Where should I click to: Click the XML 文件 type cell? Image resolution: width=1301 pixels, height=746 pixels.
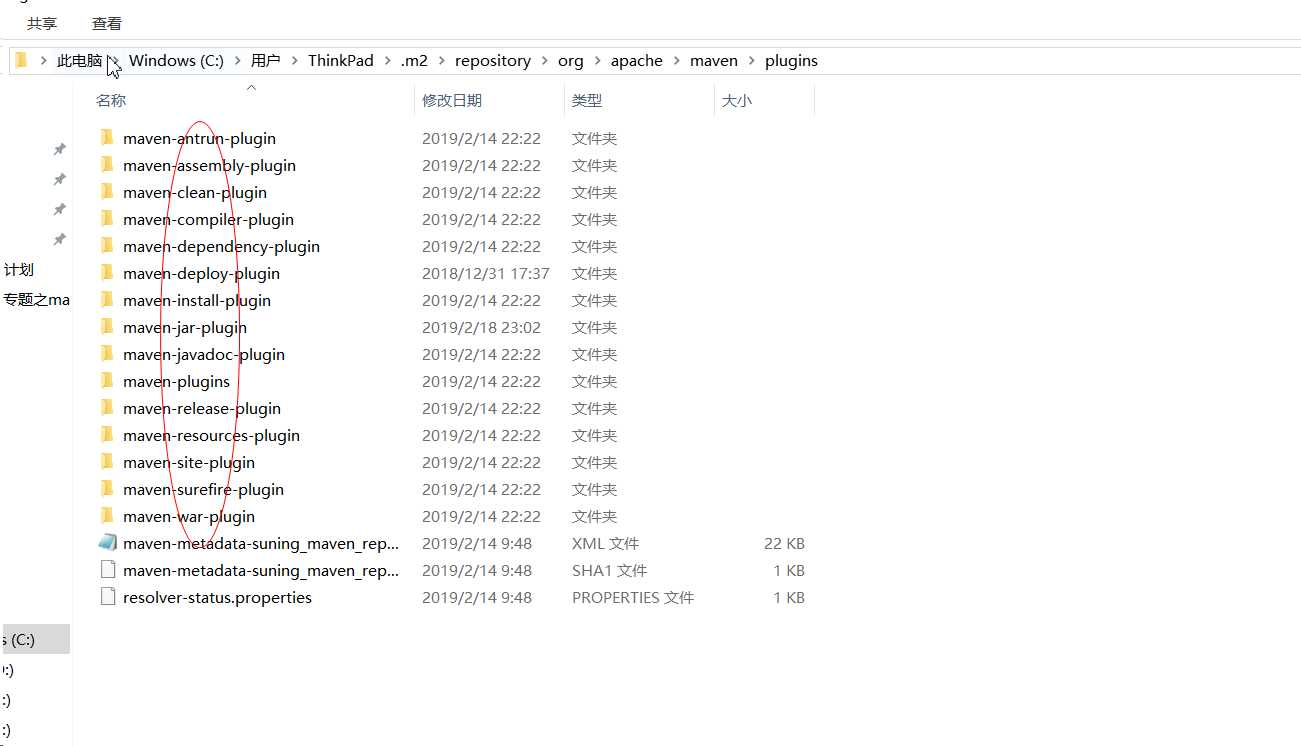(x=606, y=544)
